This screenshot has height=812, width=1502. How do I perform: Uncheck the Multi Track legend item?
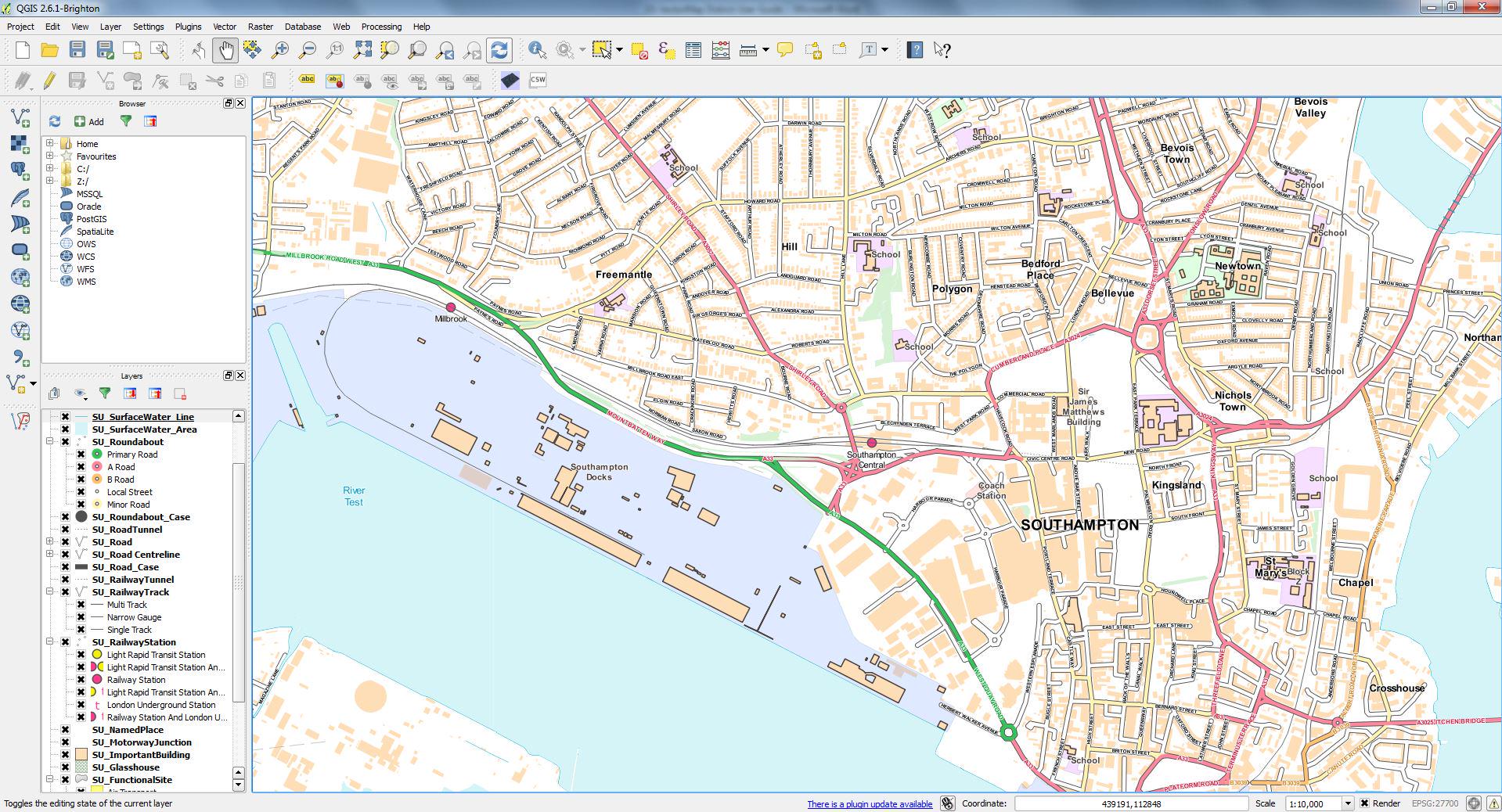pyautogui.click(x=81, y=605)
